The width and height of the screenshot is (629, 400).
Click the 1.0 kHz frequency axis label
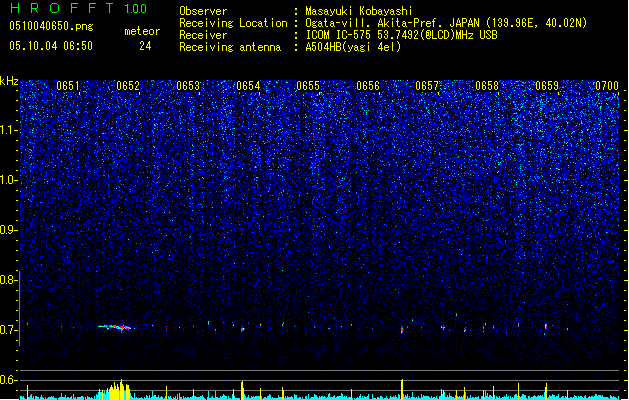tap(8, 180)
